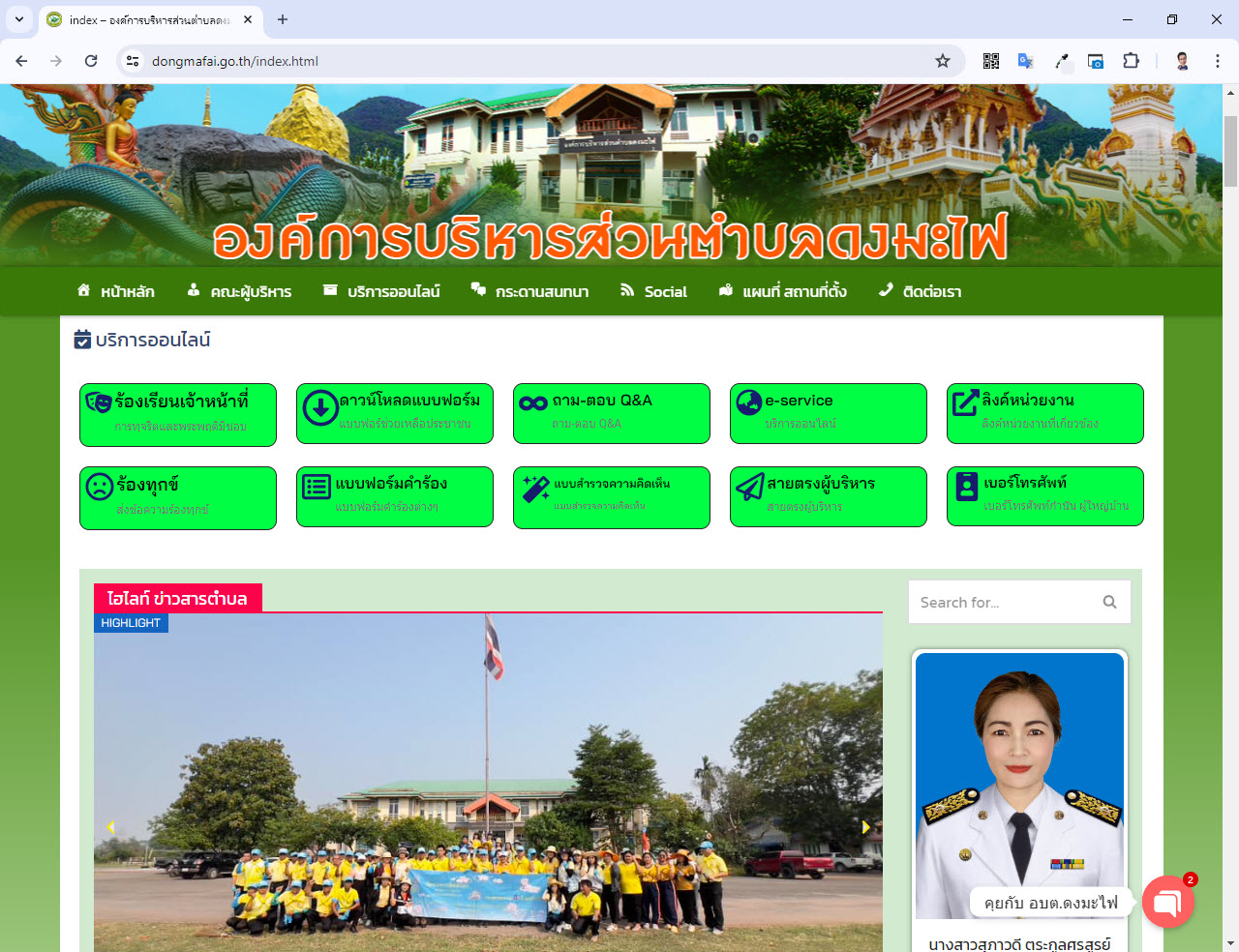This screenshot has height=952, width=1239.
Task: Open the บริการออนไลน์ navigation menu
Action: [x=381, y=291]
